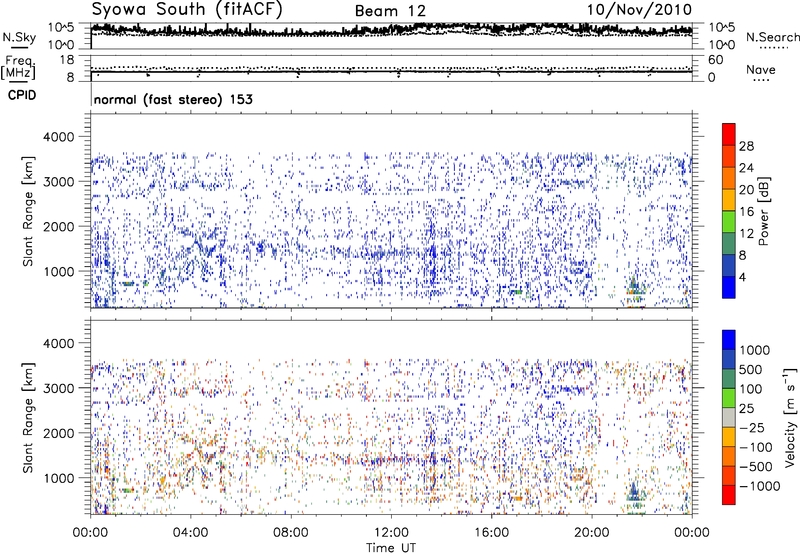Select the red top segment of the power color bar

[729, 134]
